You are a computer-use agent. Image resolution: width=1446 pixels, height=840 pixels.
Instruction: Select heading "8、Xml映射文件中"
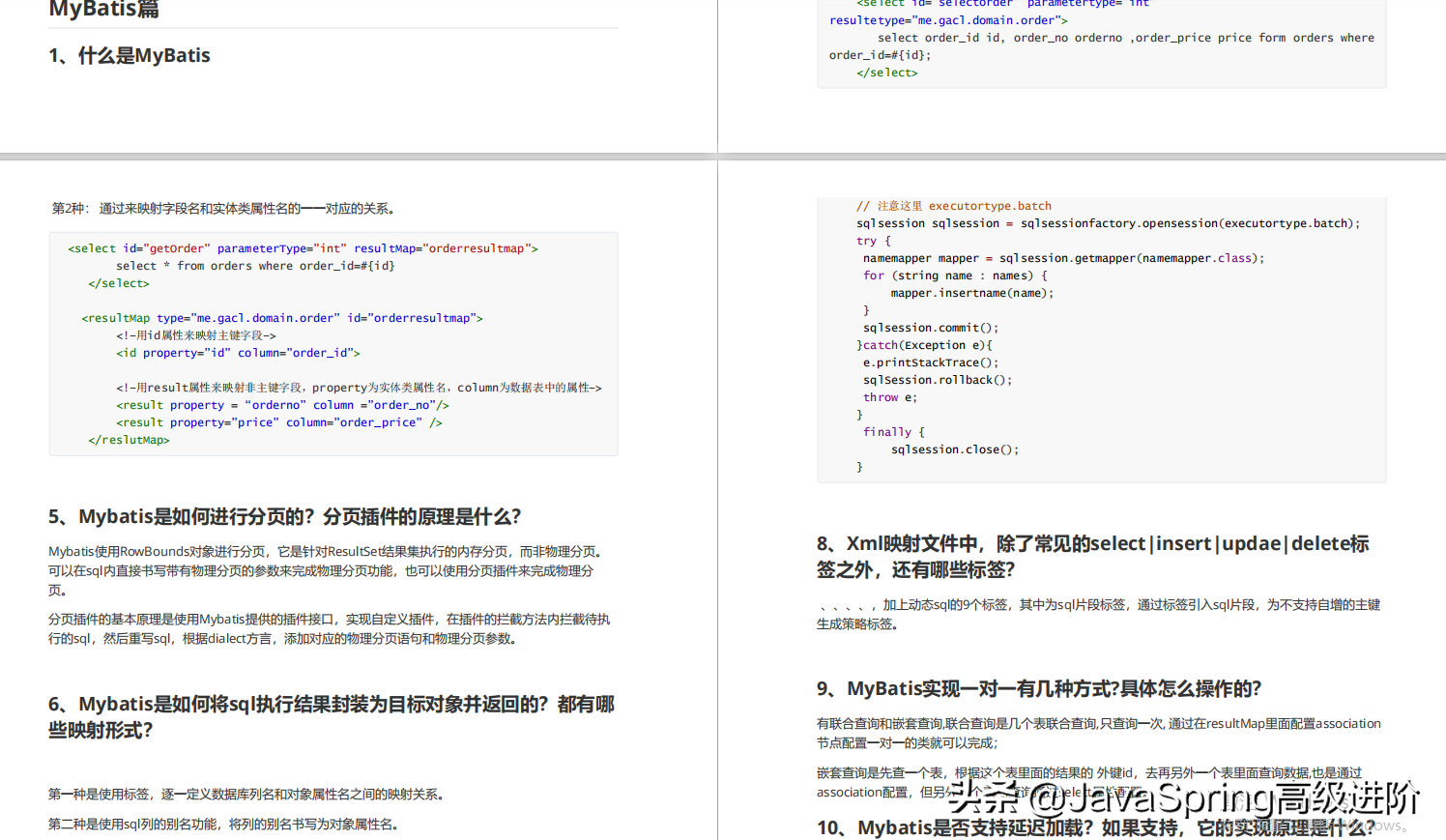click(1093, 556)
